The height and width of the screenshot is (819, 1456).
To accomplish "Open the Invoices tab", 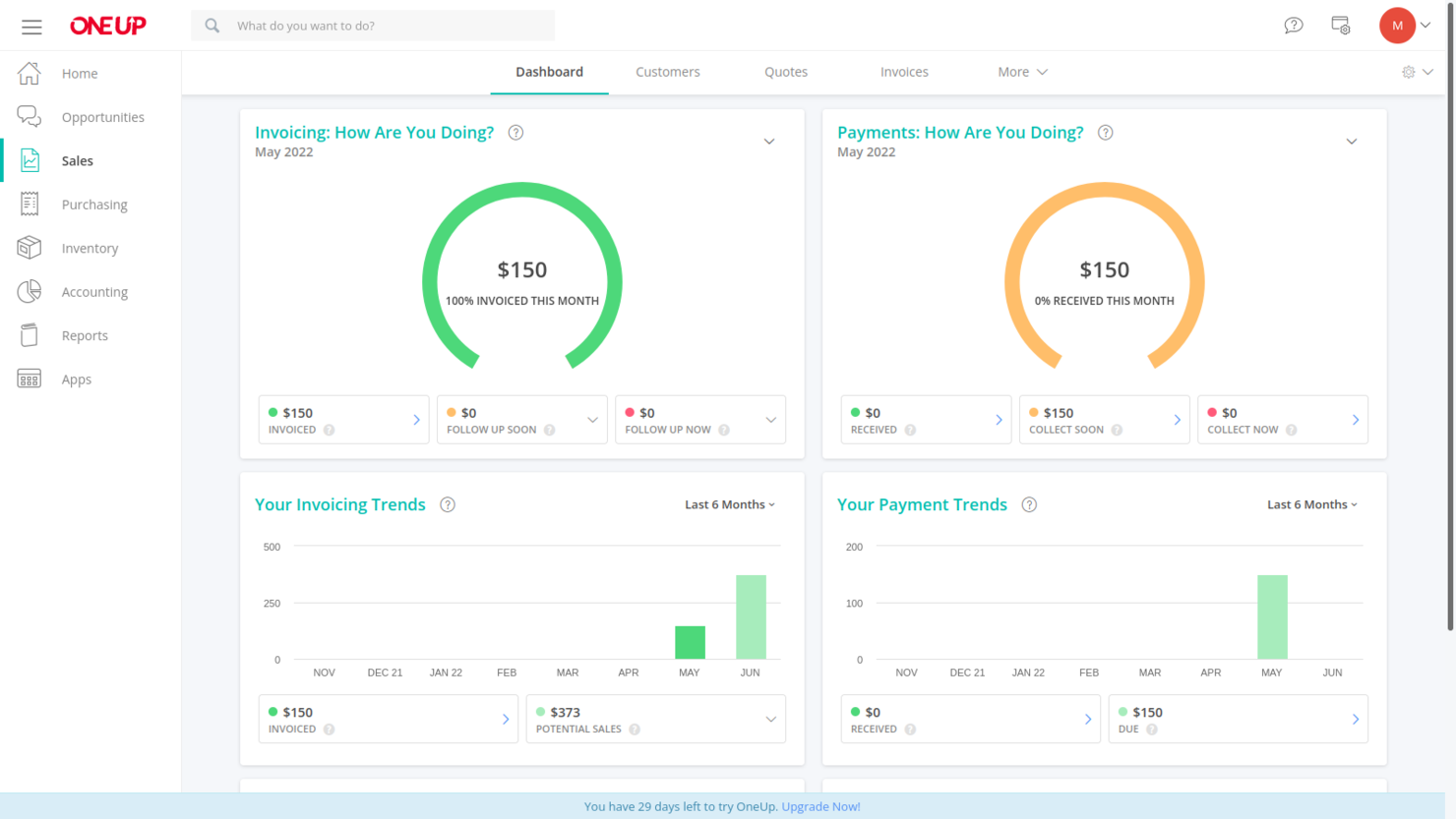I will [903, 71].
